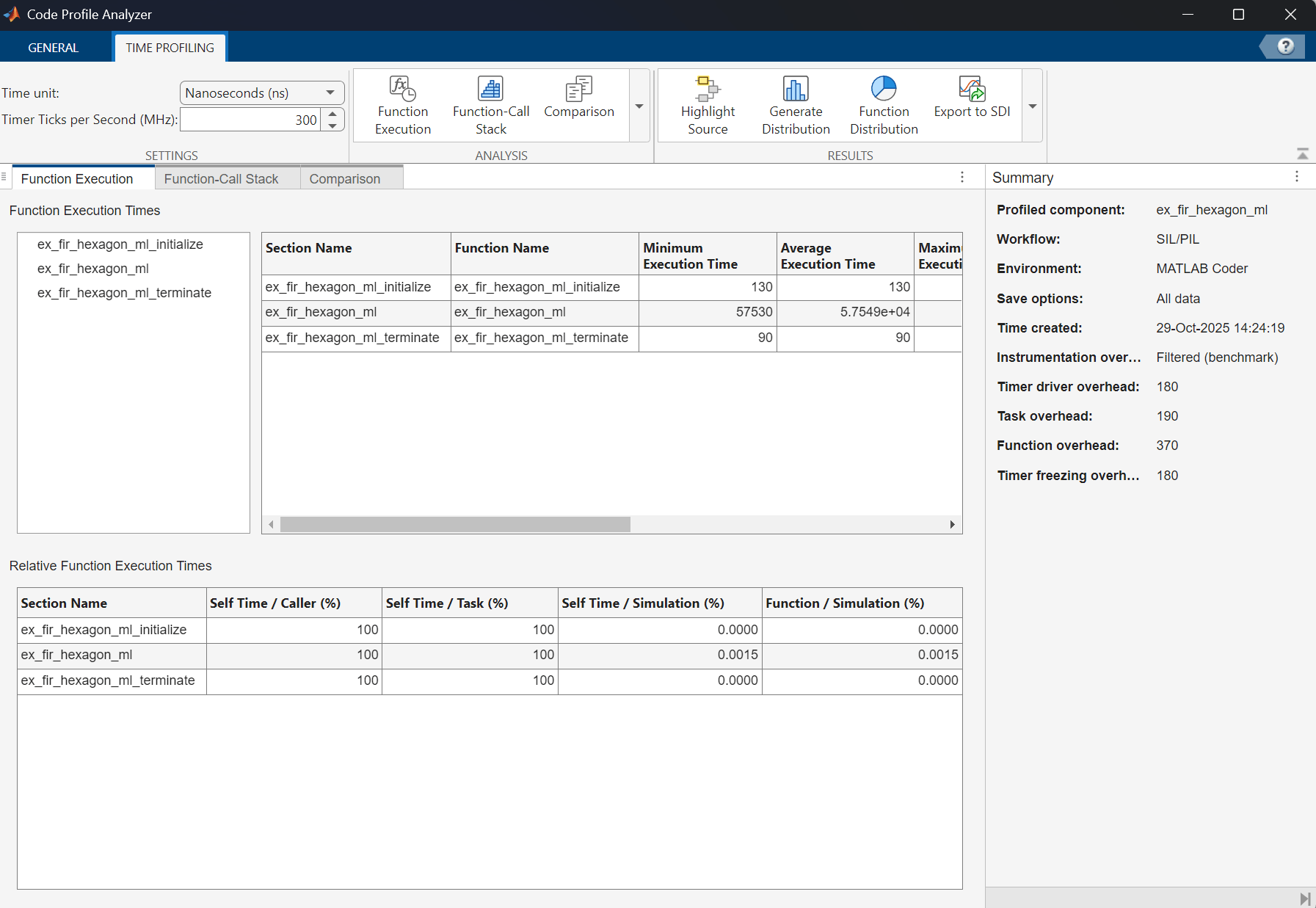Click the Timer Ticks per Second field
Image resolution: width=1316 pixels, height=908 pixels.
pyautogui.click(x=250, y=120)
